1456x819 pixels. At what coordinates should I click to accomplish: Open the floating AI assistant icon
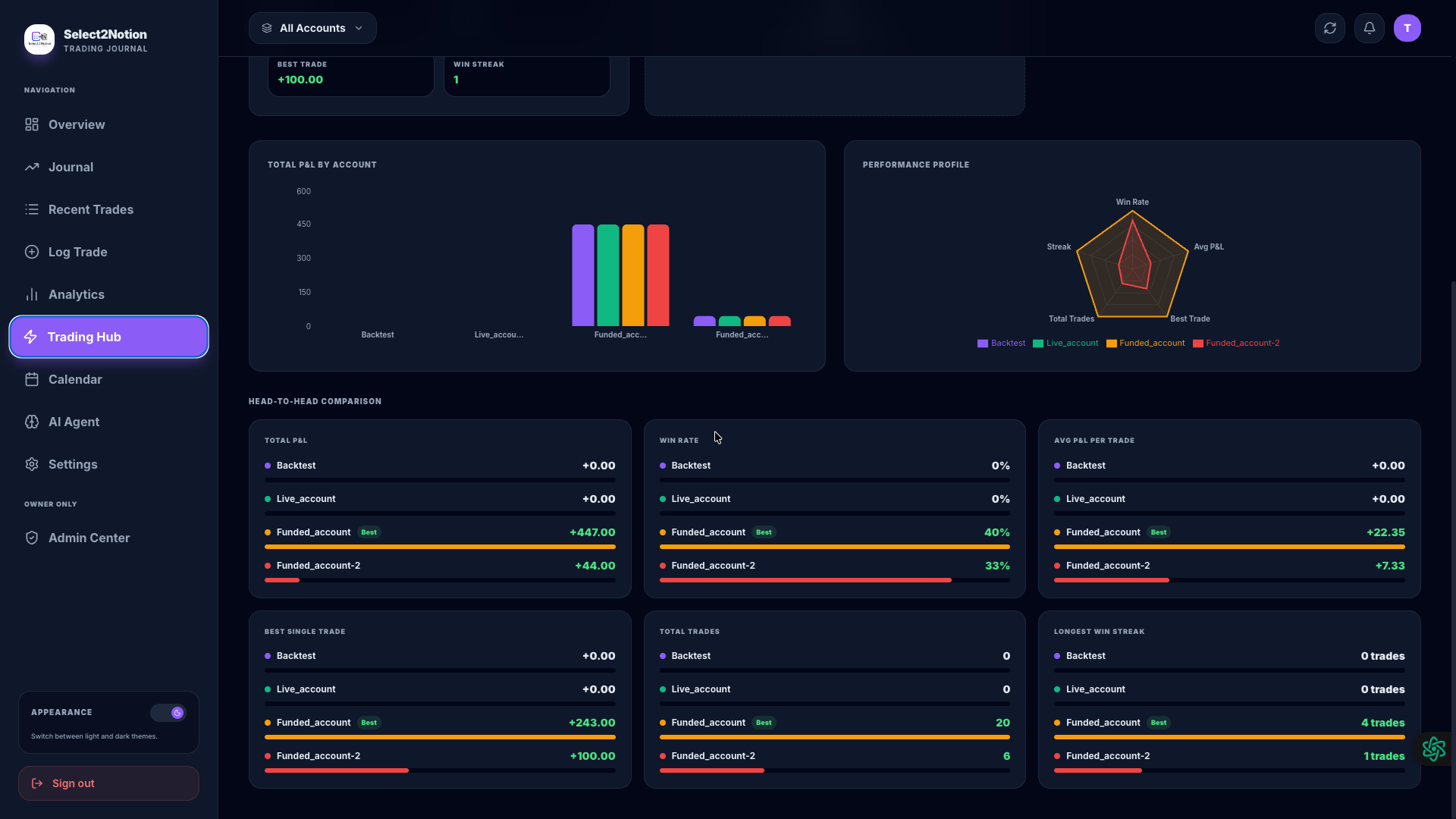[x=1434, y=748]
